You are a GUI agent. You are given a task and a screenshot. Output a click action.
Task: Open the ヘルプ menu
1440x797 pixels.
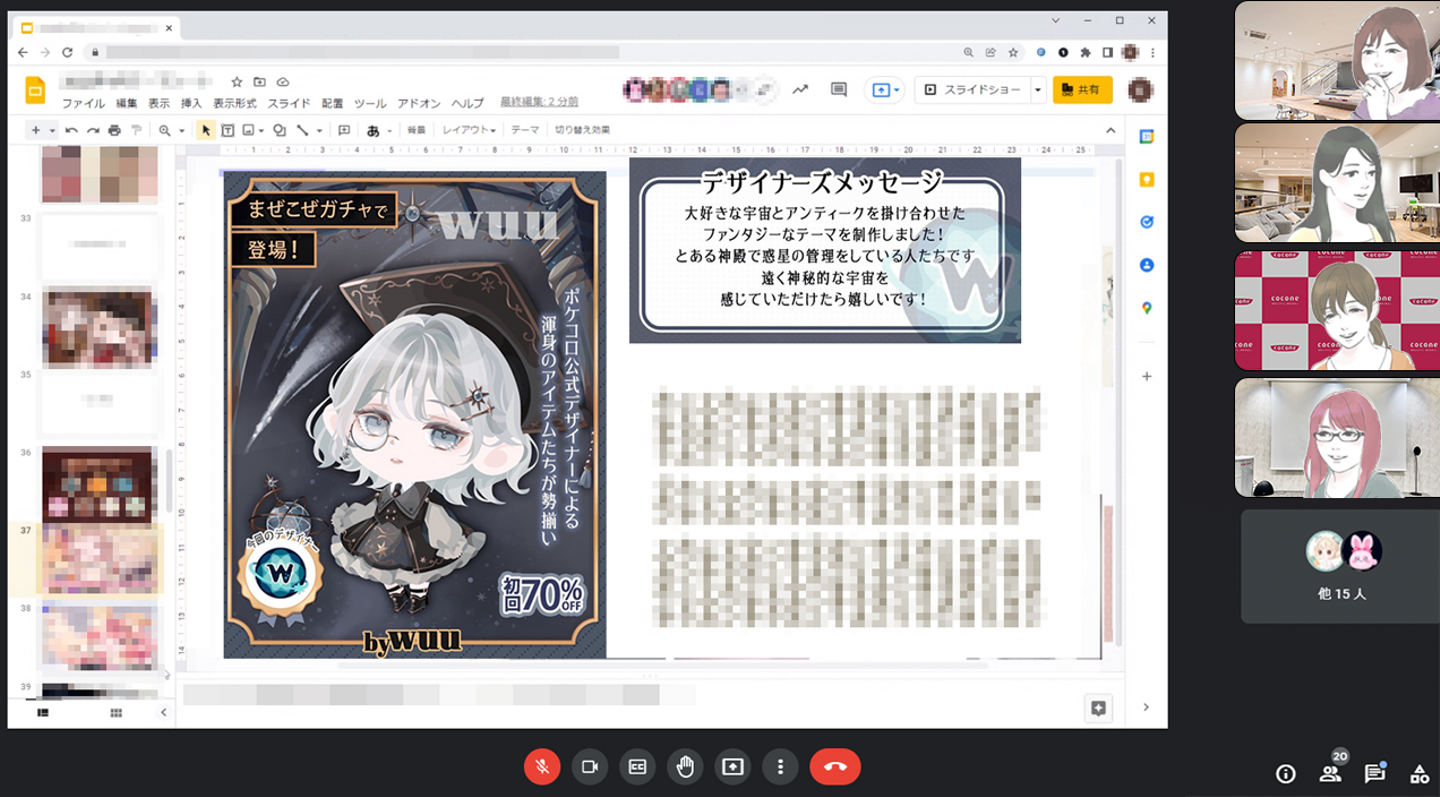coord(467,103)
